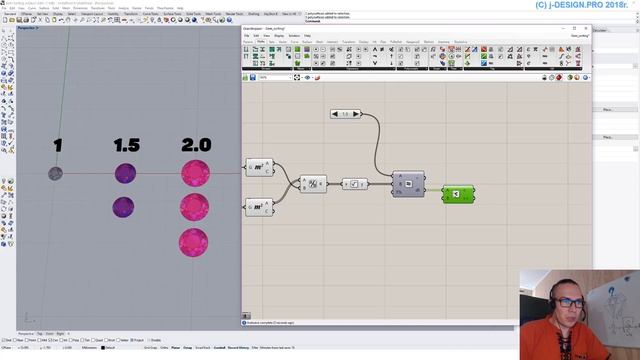Click the lock icon in Grasshopper canvas toolbar

tap(544, 77)
